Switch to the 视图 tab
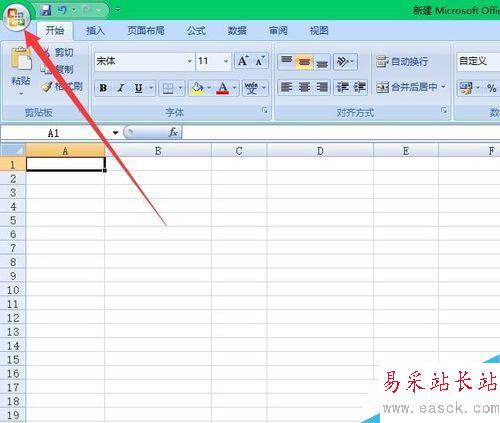The width and height of the screenshot is (500, 423). point(319,31)
